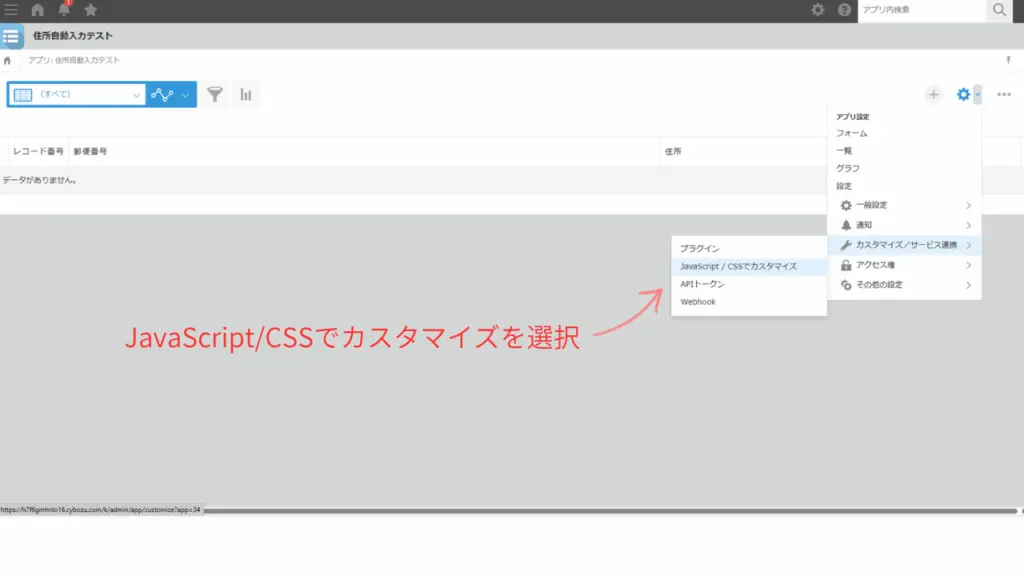The image size is (1024, 576).
Task: Select the funnel filter icon
Action: (214, 95)
